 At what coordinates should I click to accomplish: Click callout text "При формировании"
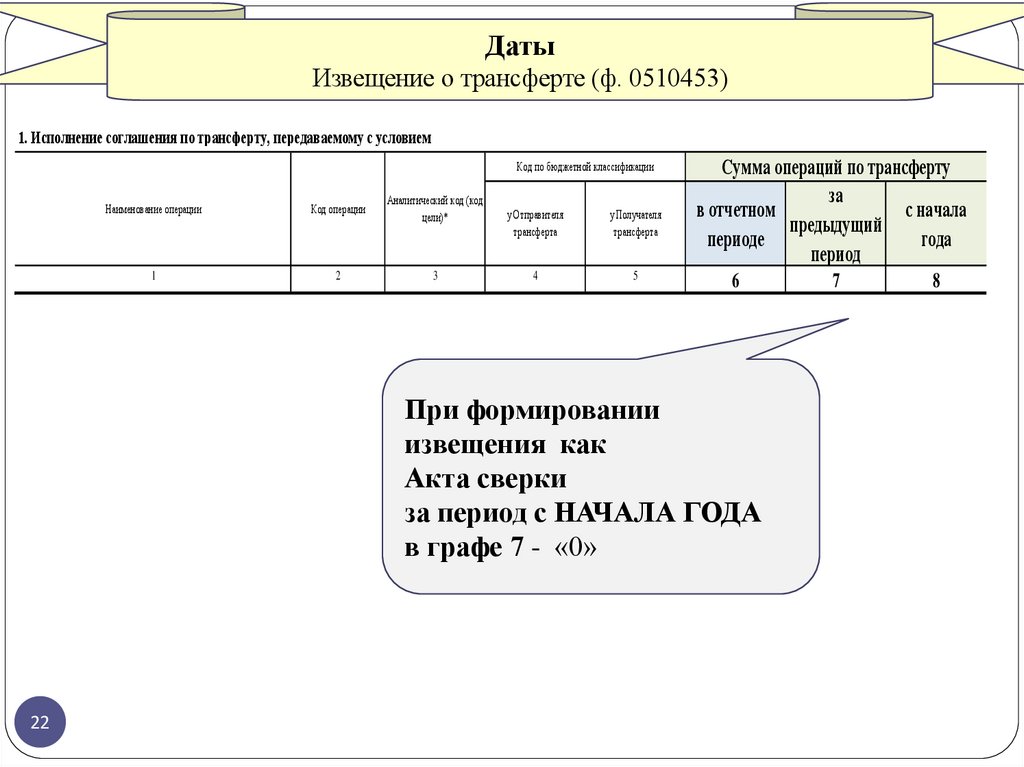(532, 412)
